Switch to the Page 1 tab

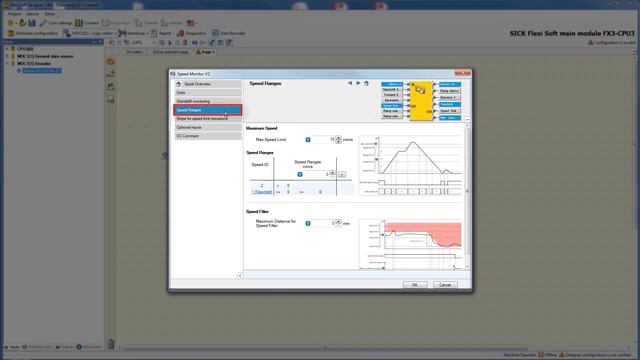tap(205, 52)
